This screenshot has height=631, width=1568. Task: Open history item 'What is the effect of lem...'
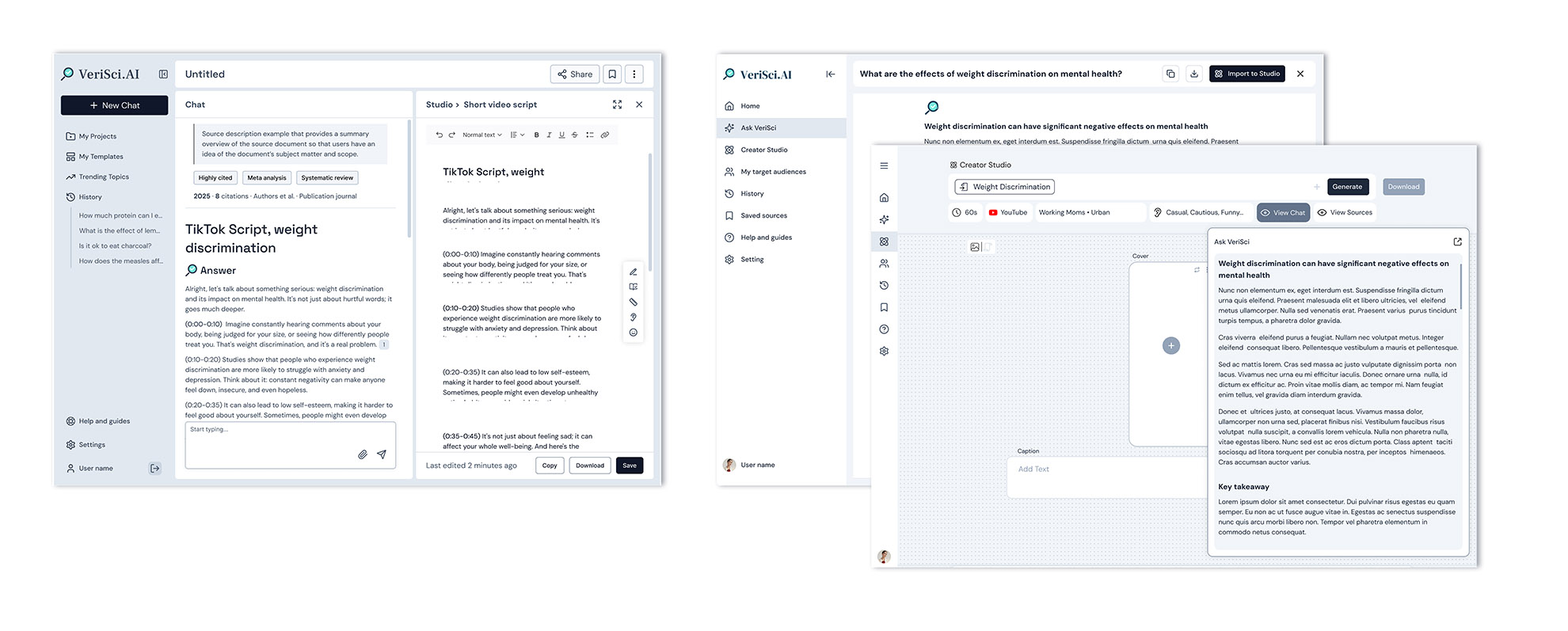click(120, 230)
